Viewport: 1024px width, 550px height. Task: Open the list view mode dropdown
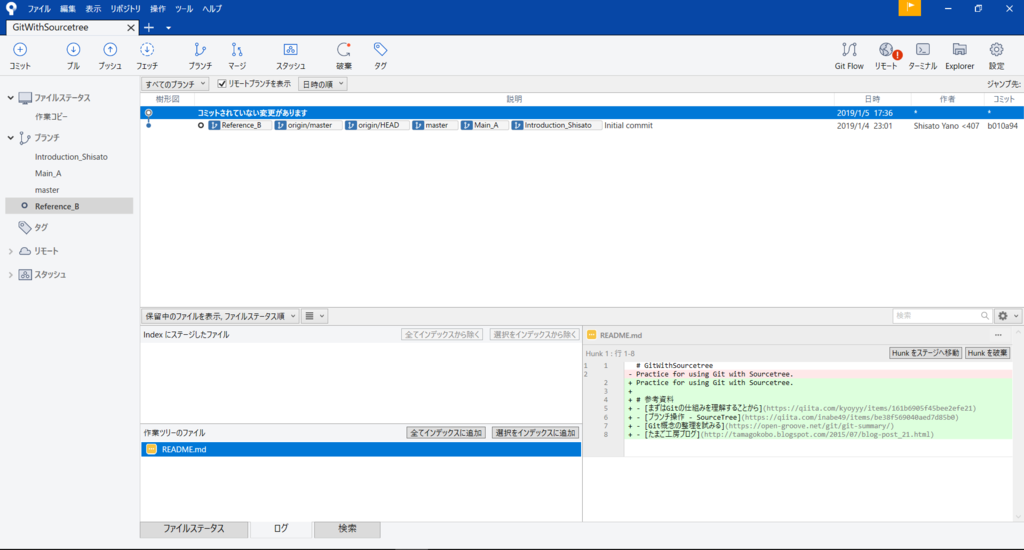pyautogui.click(x=315, y=316)
